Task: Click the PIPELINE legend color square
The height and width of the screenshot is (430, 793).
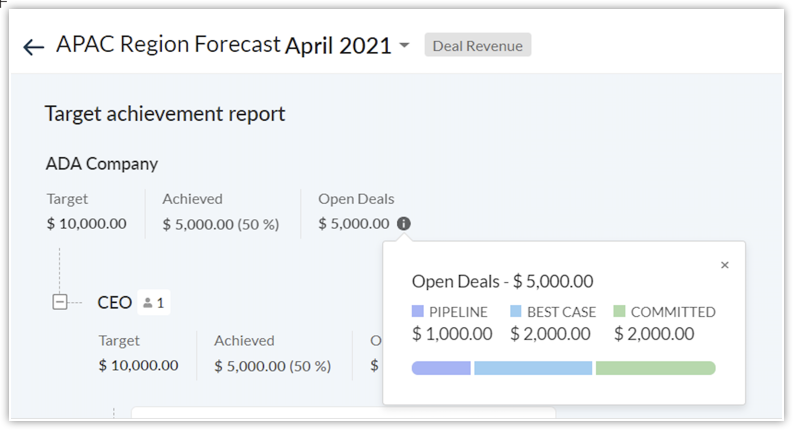Action: 418,312
